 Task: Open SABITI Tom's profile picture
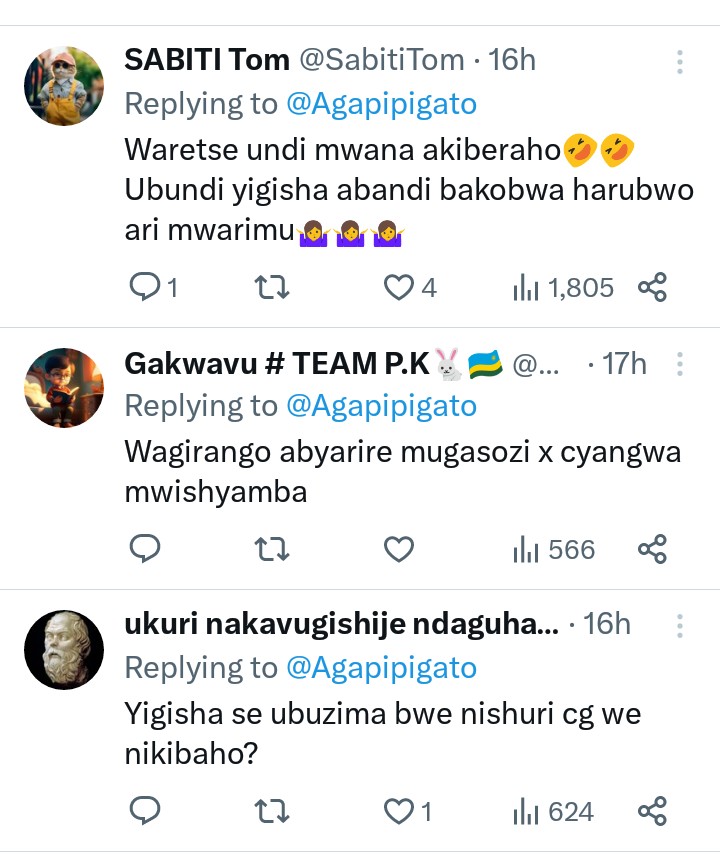(x=64, y=86)
